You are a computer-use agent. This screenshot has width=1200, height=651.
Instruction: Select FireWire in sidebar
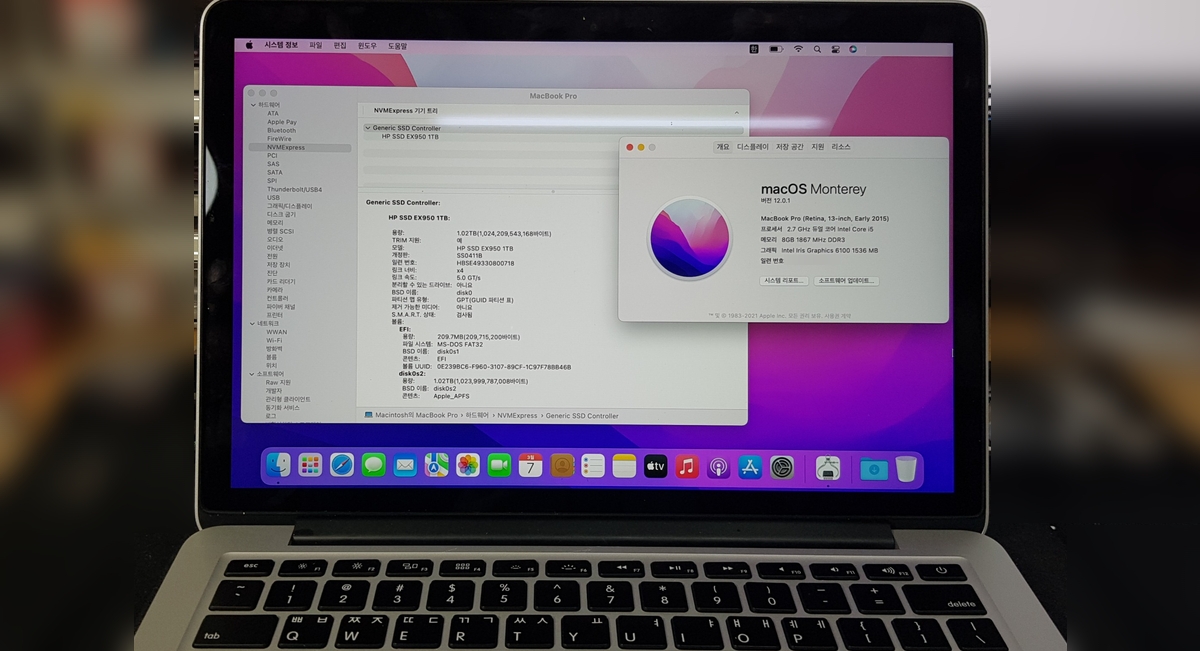280,138
